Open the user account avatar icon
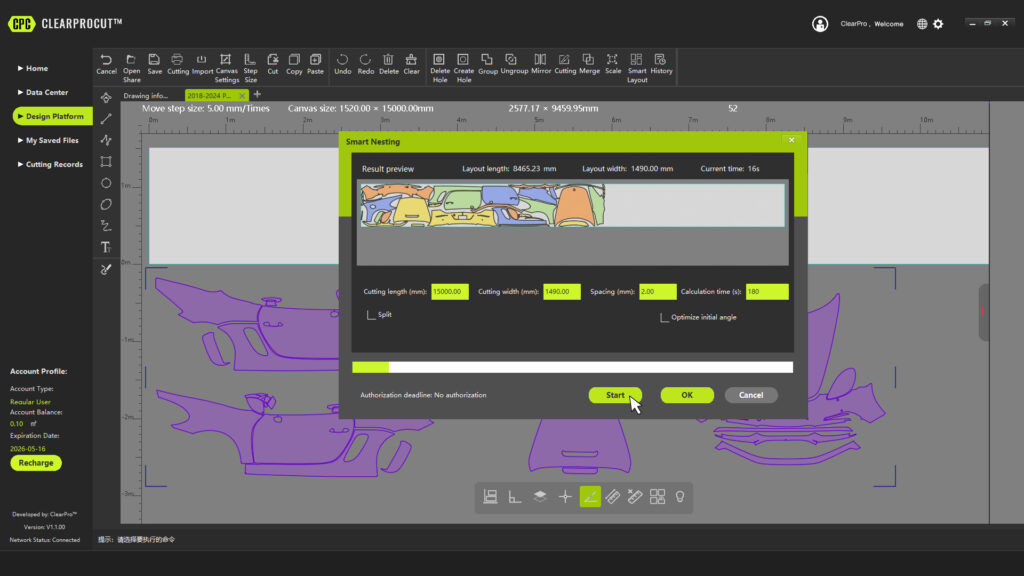 (x=820, y=24)
